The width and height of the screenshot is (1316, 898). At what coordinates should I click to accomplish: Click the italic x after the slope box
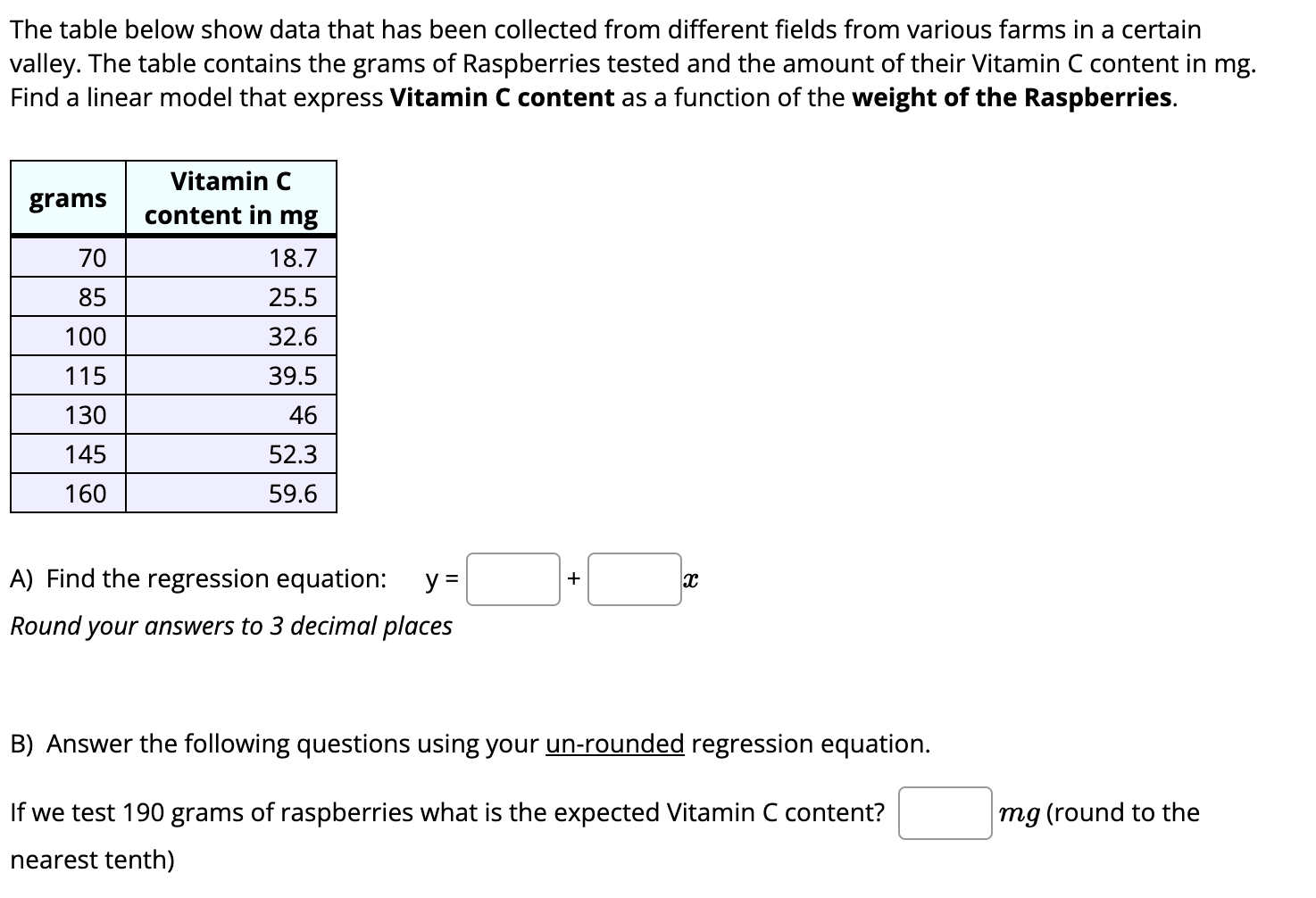click(x=690, y=580)
